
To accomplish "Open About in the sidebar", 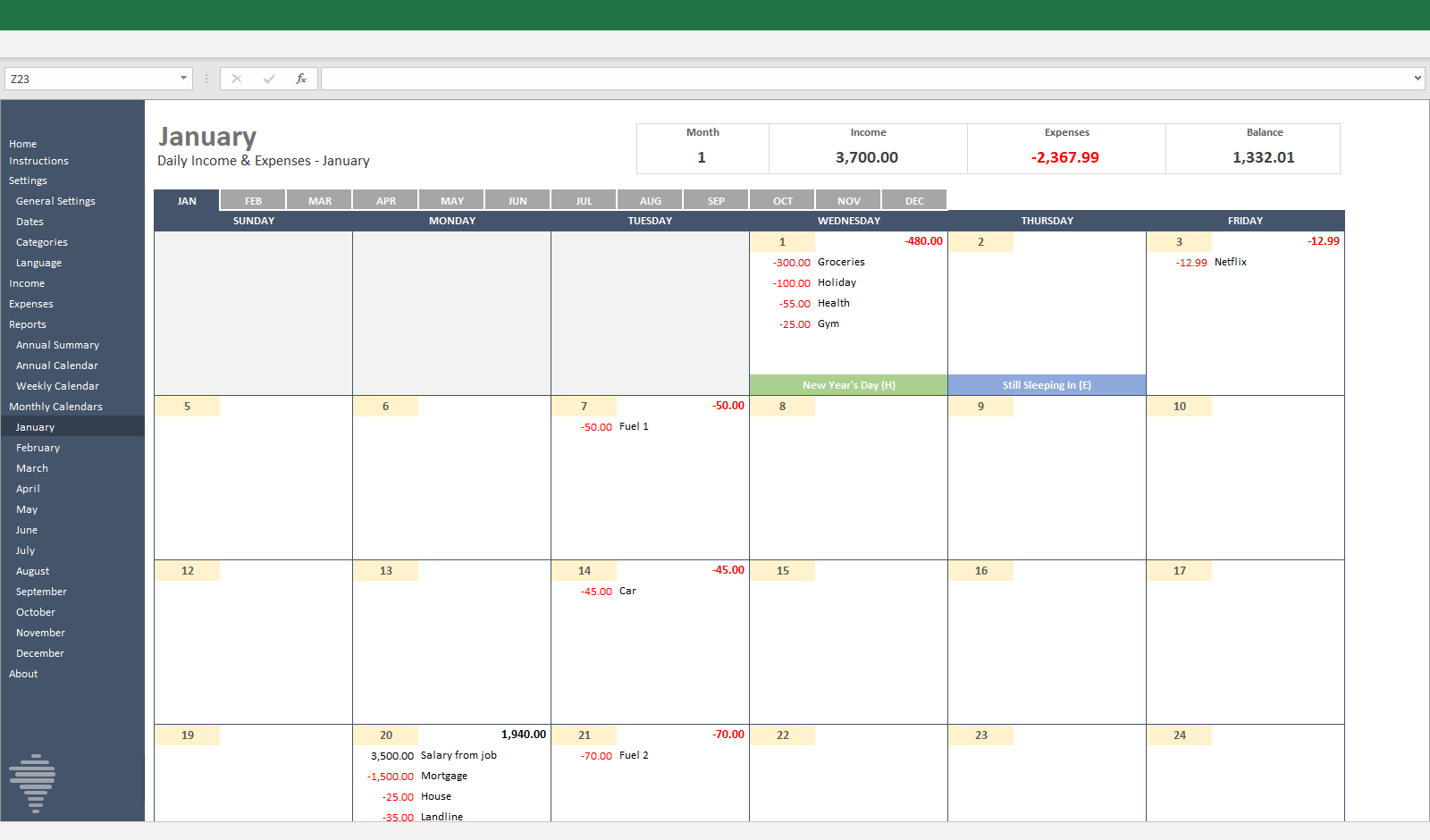I will click(x=23, y=674).
